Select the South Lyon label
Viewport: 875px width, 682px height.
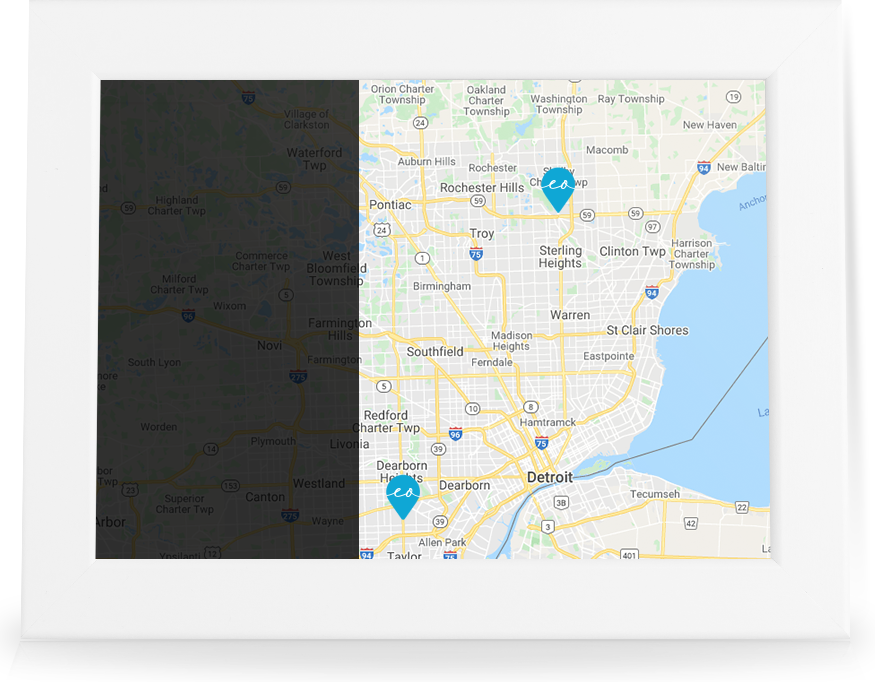point(154,362)
